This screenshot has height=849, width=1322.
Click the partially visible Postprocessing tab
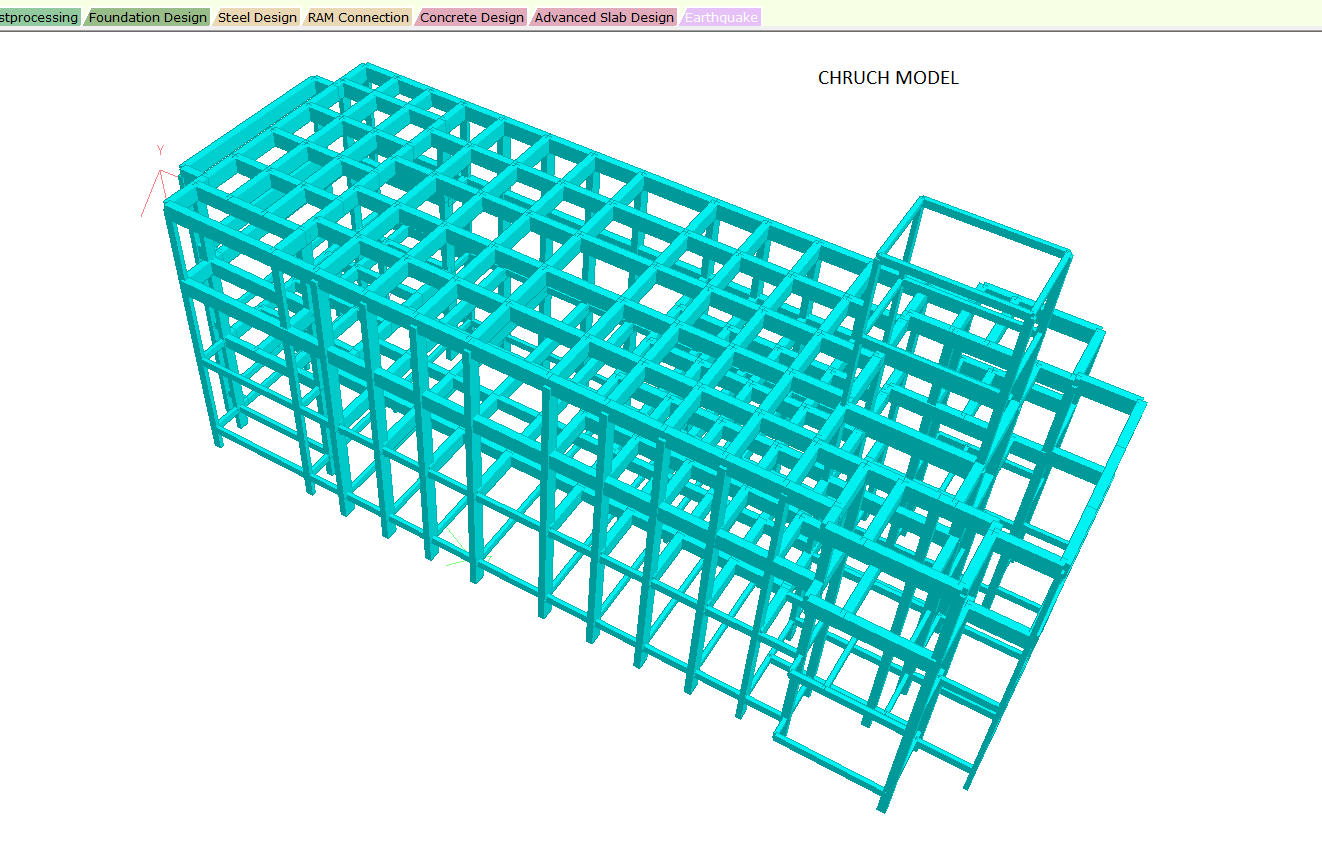pyautogui.click(x=39, y=17)
